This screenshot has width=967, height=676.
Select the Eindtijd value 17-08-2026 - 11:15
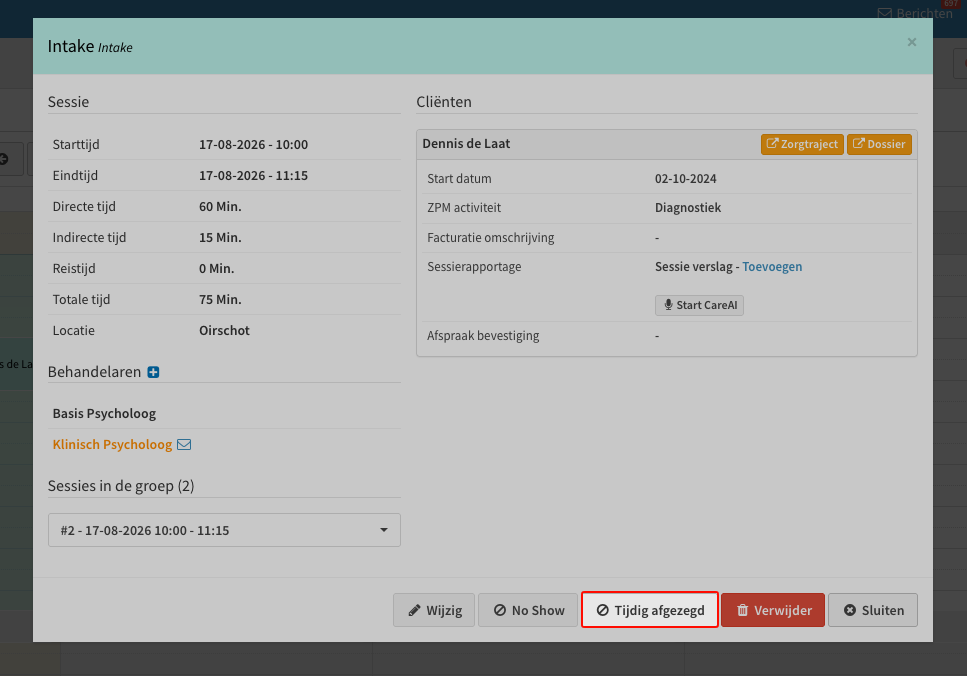point(253,175)
